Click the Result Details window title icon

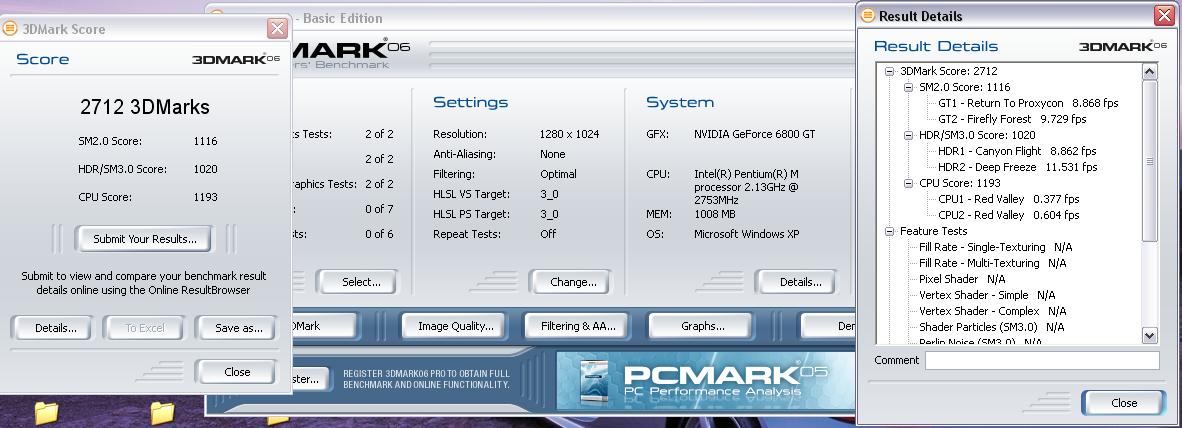coord(868,16)
